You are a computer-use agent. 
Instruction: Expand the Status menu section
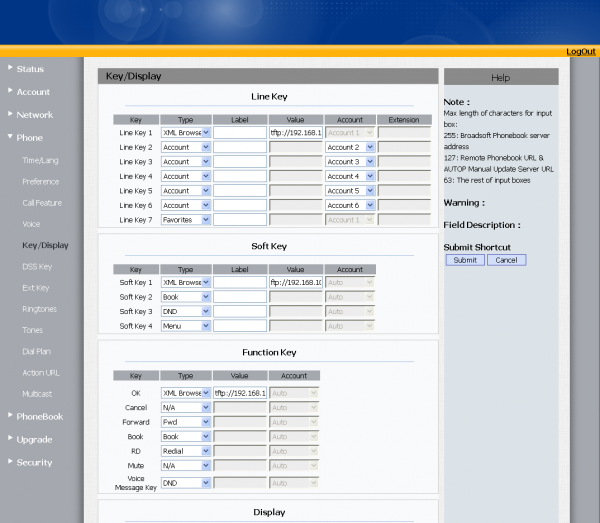tap(30, 69)
